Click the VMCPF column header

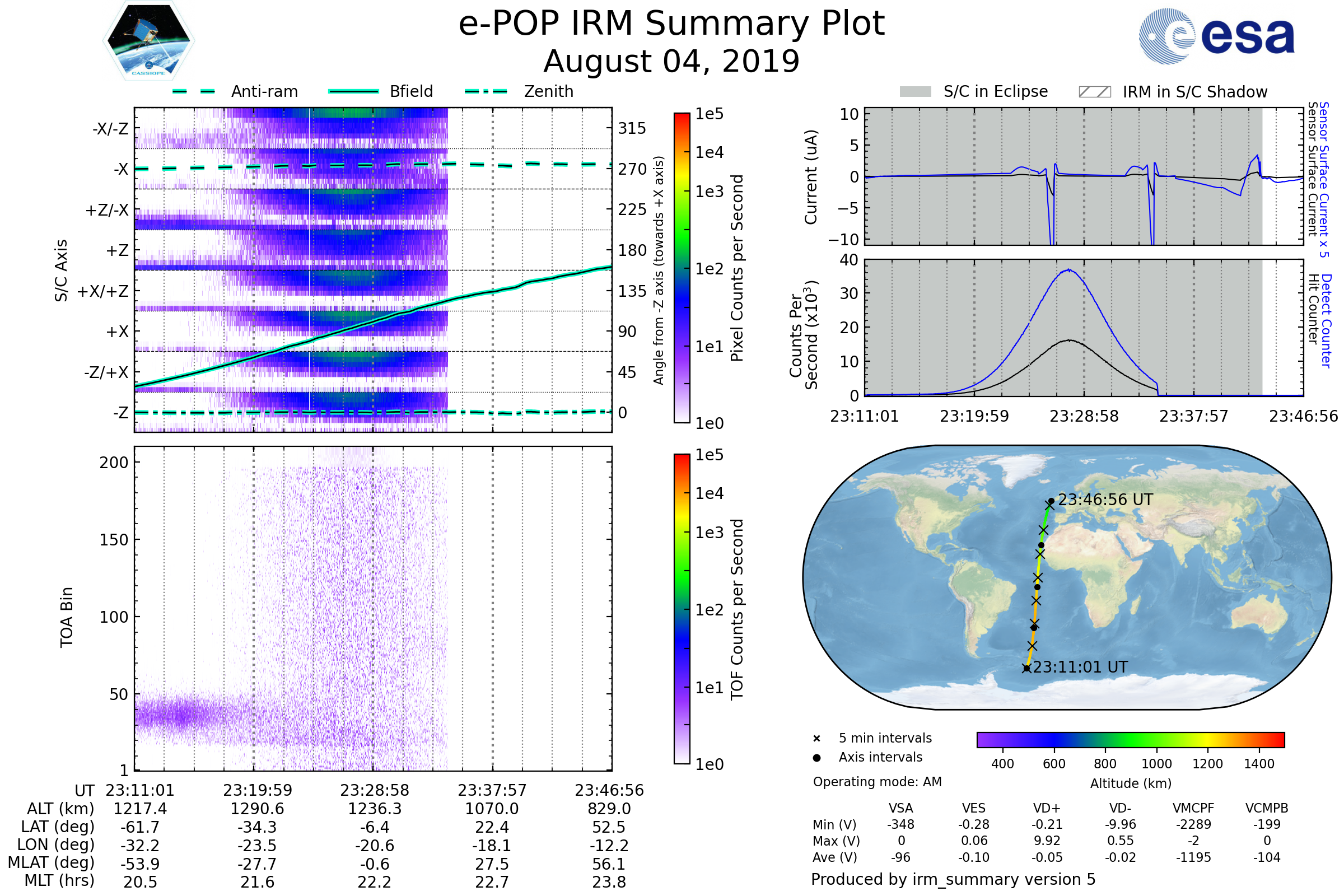click(x=1193, y=809)
